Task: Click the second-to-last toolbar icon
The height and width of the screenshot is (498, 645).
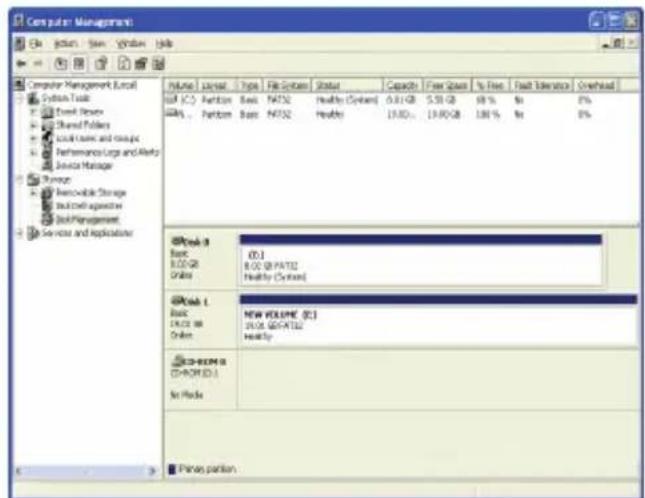Action: [x=141, y=64]
